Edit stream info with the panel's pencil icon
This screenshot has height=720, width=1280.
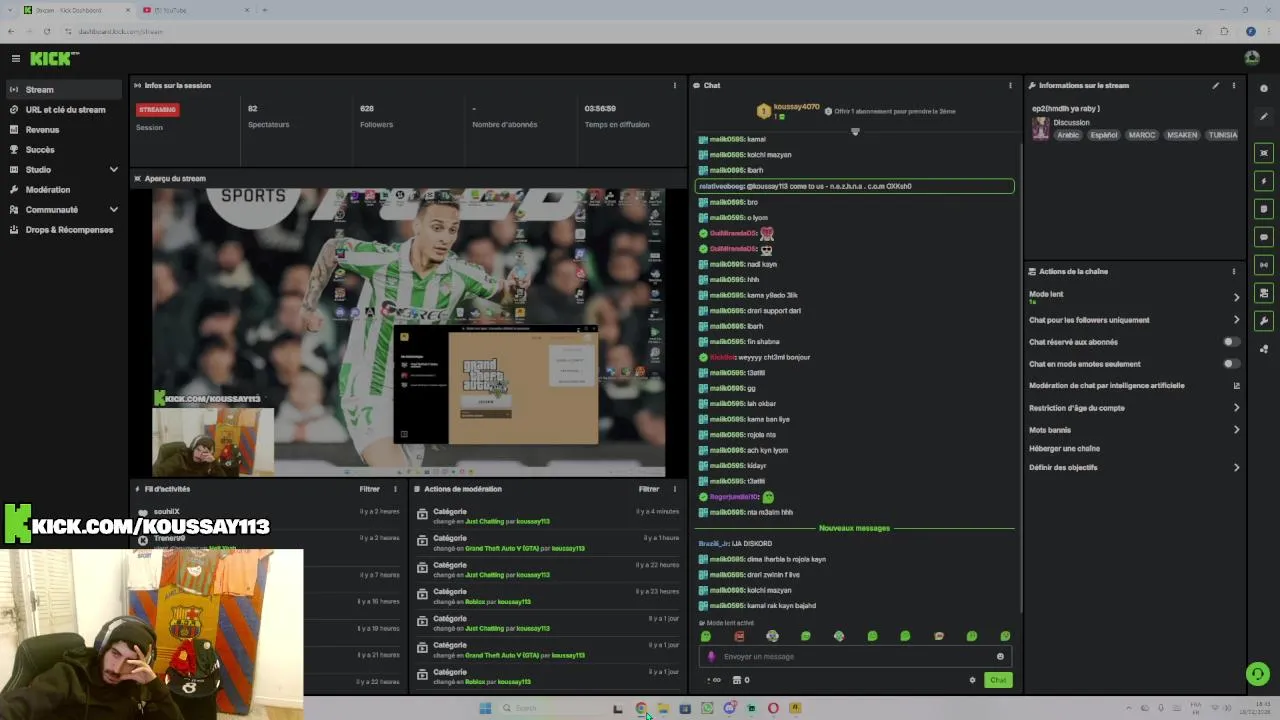(x=1216, y=85)
